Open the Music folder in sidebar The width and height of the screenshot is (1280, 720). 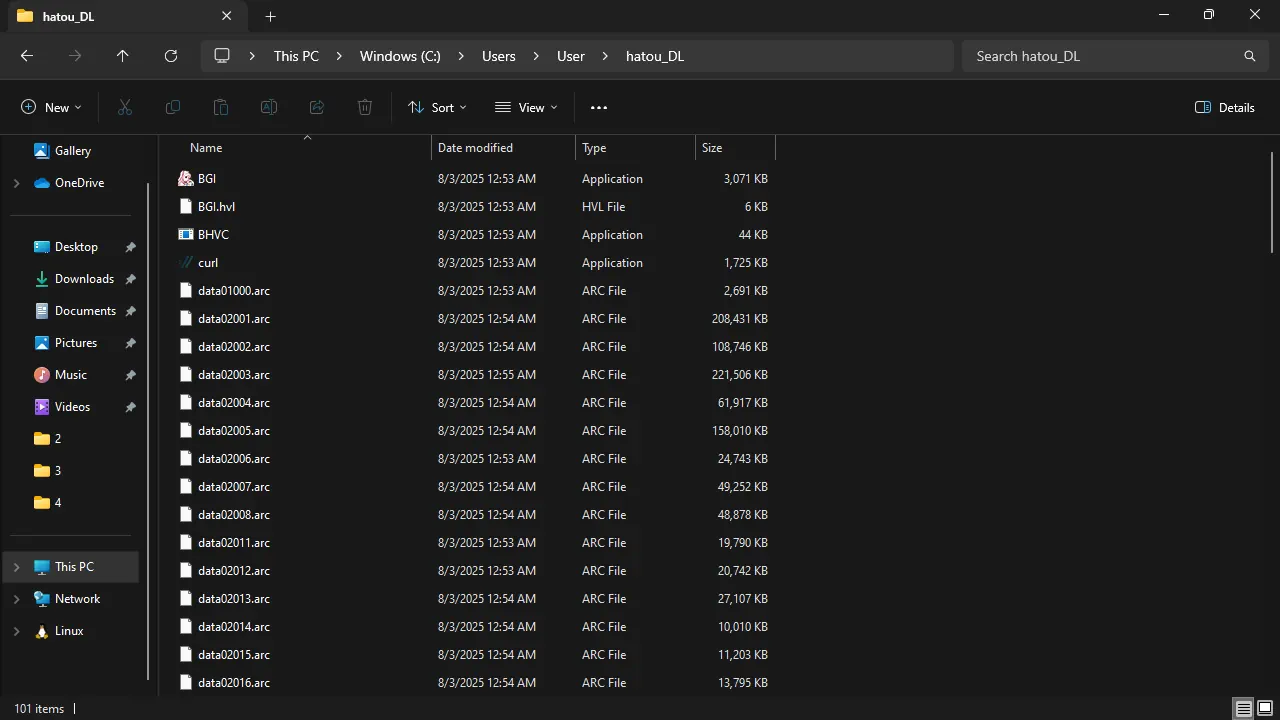coord(70,374)
